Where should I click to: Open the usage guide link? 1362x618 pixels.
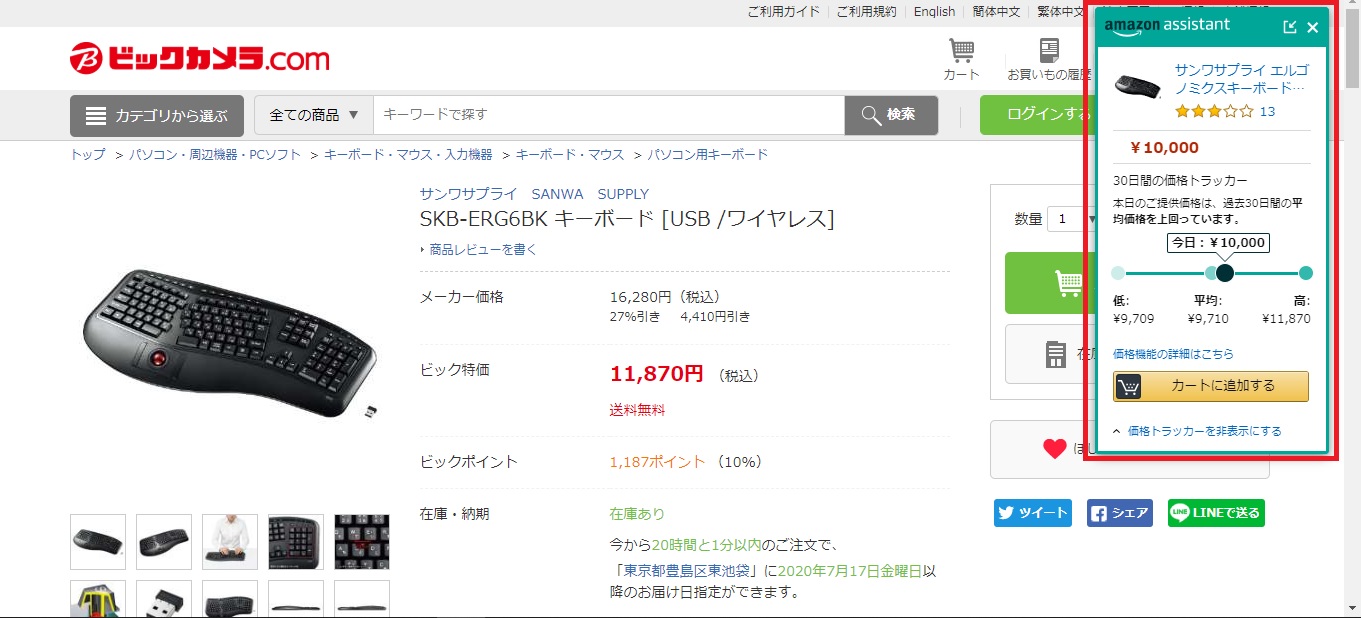783,12
